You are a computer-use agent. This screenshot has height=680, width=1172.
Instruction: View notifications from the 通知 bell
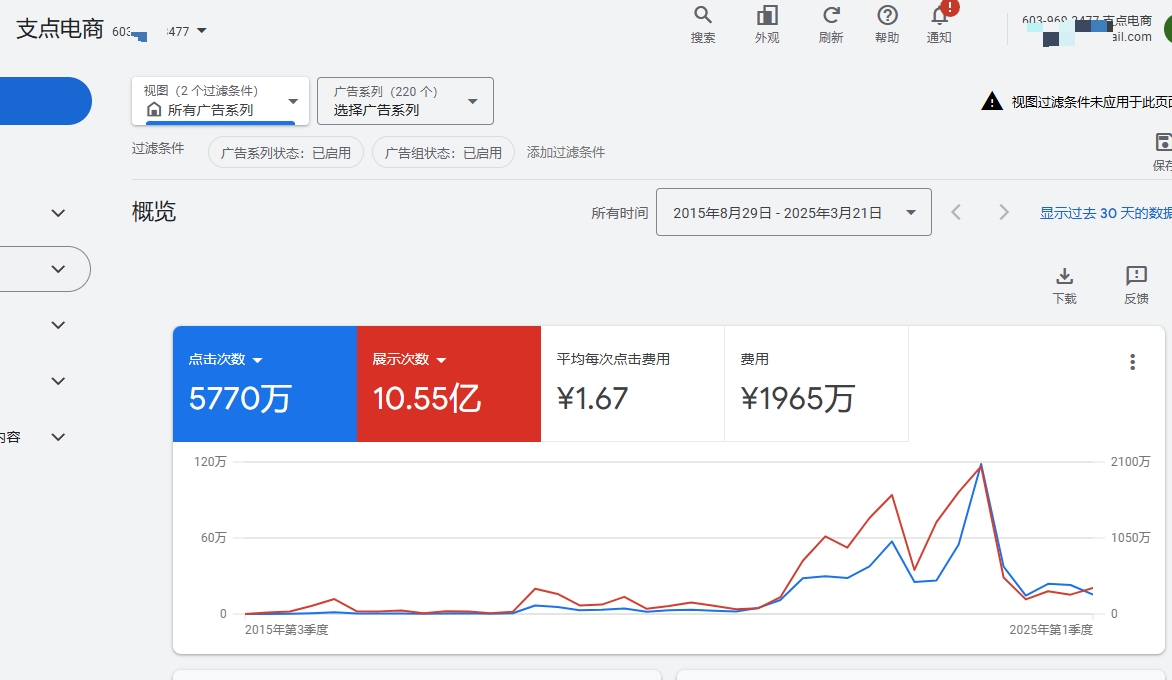[939, 22]
